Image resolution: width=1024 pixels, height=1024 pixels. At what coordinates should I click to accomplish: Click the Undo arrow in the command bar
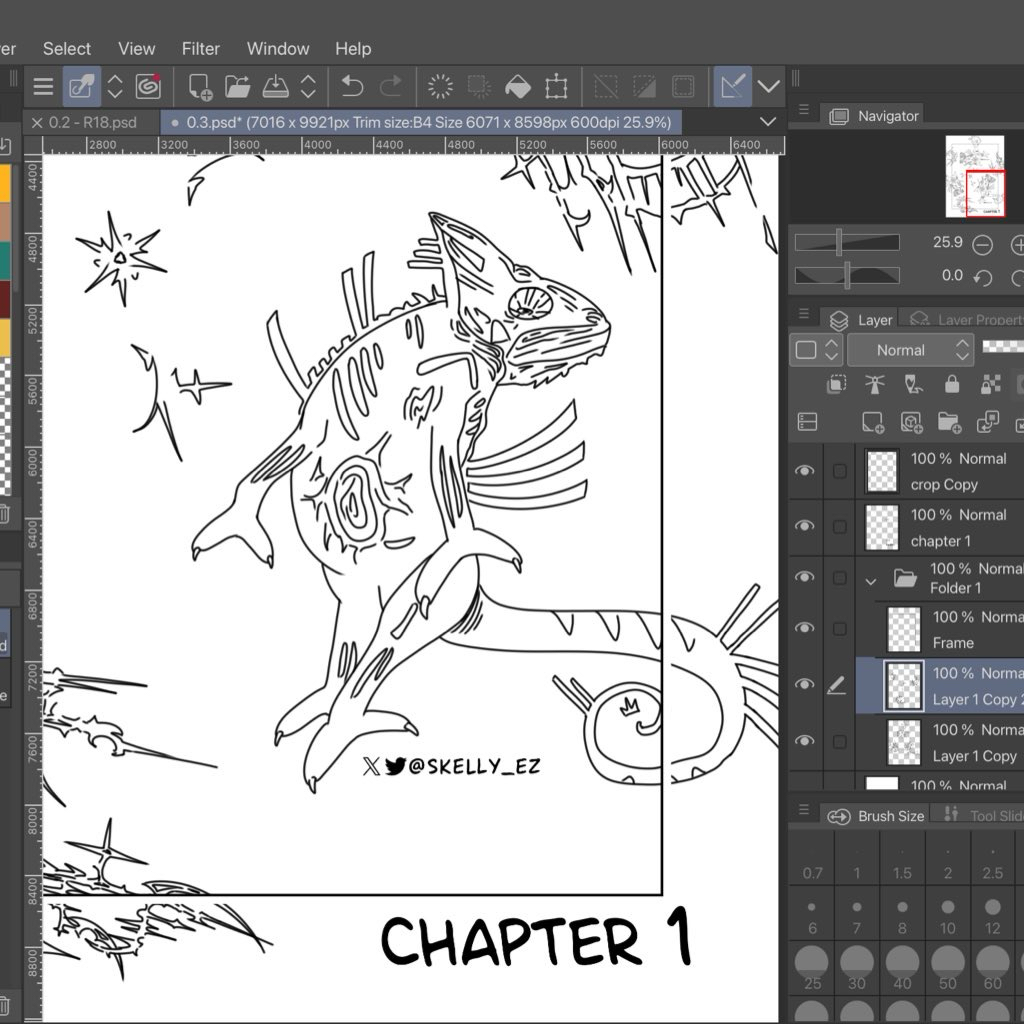[352, 87]
